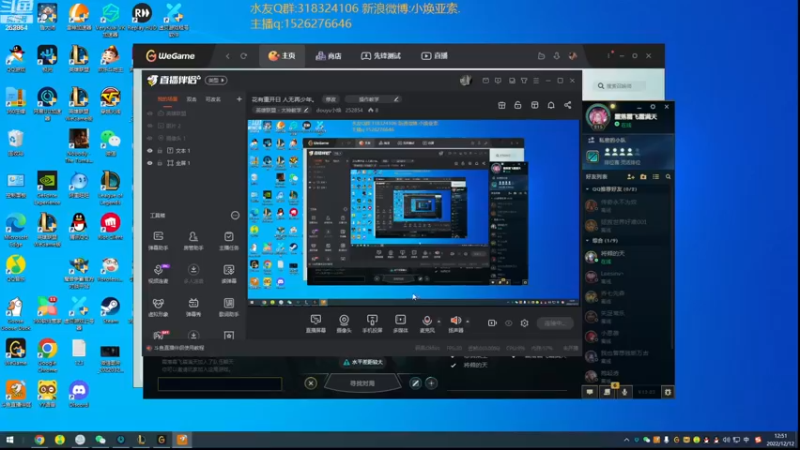This screenshot has width=800, height=450.
Task: Click the operation tutorial button
Action: click(x=372, y=99)
